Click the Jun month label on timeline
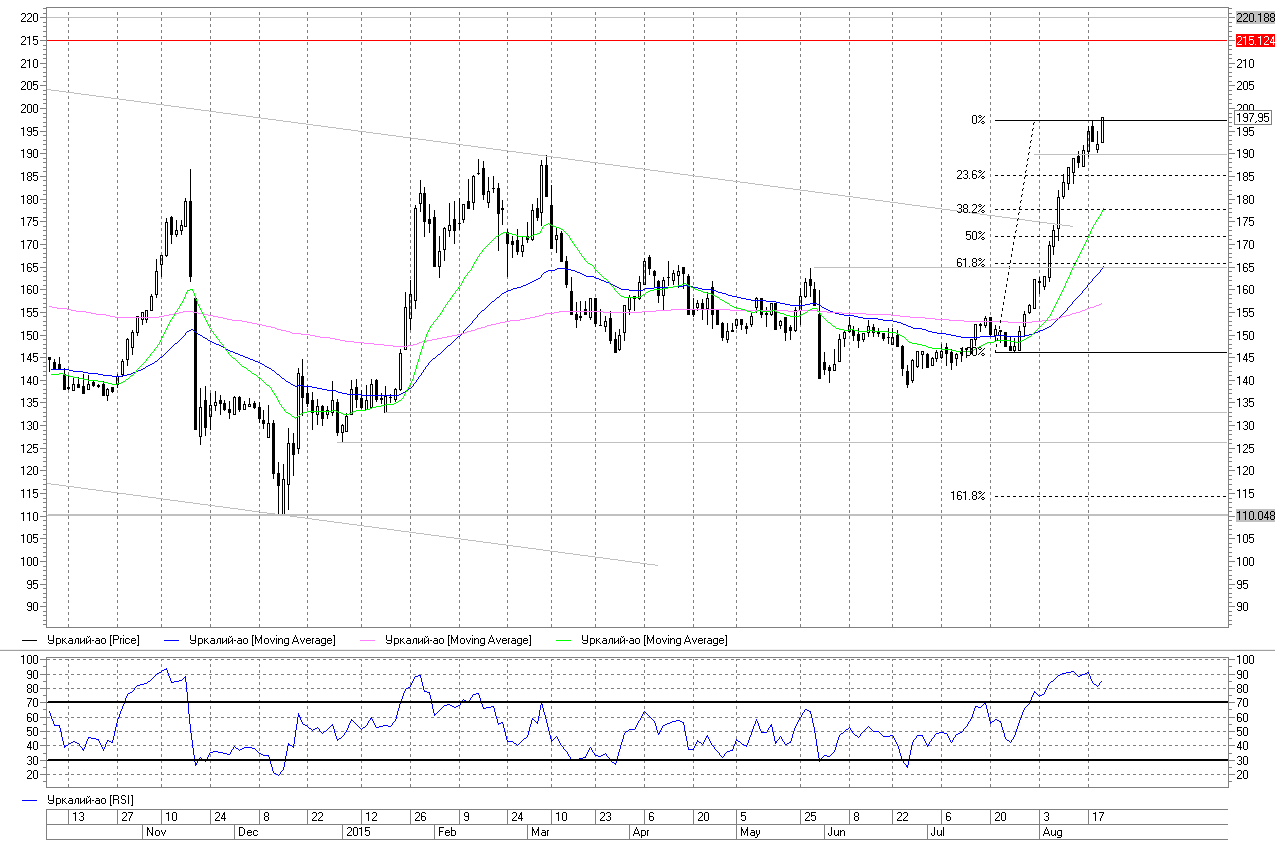The width and height of the screenshot is (1275, 841). tap(836, 831)
